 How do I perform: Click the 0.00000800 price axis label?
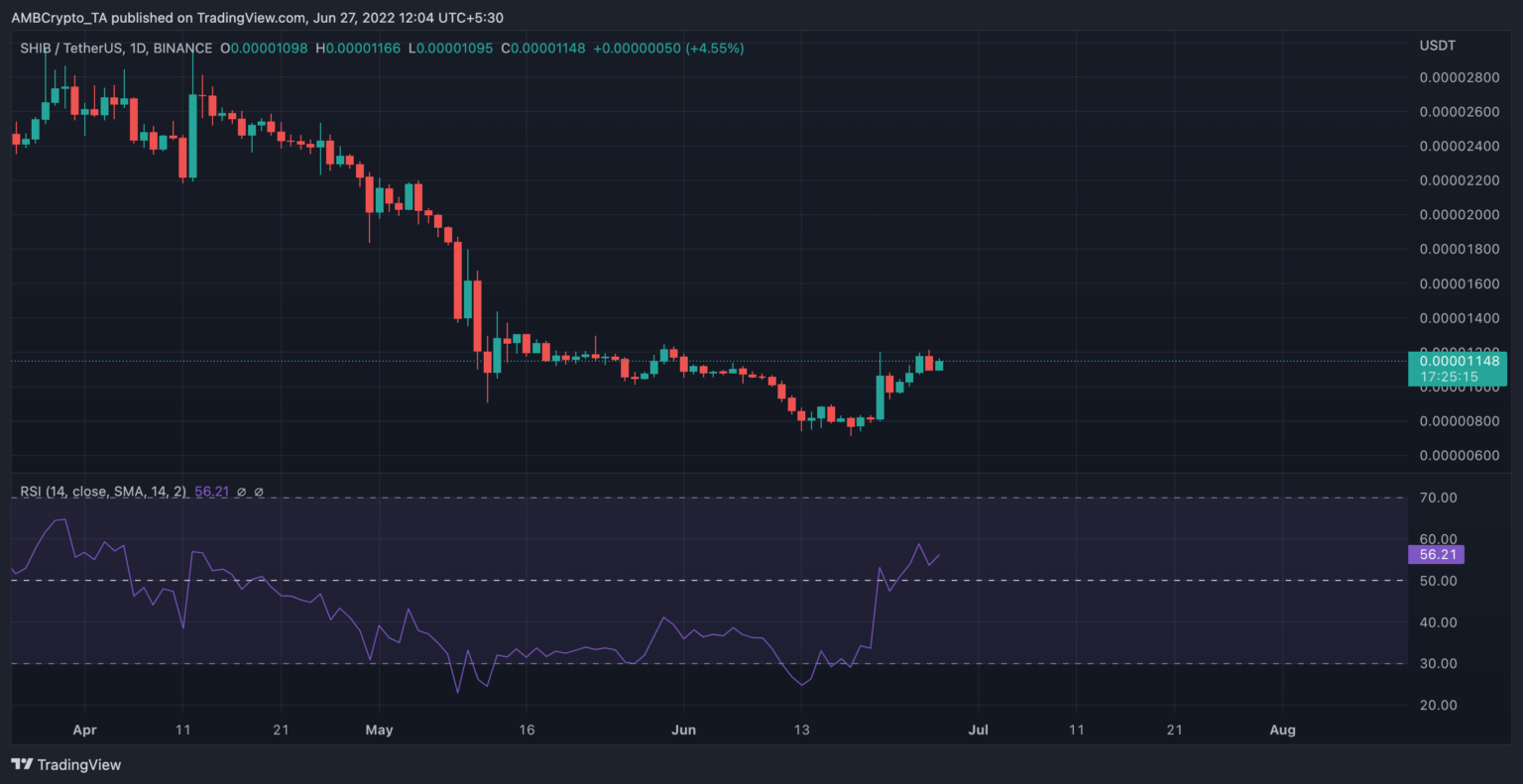(1459, 421)
